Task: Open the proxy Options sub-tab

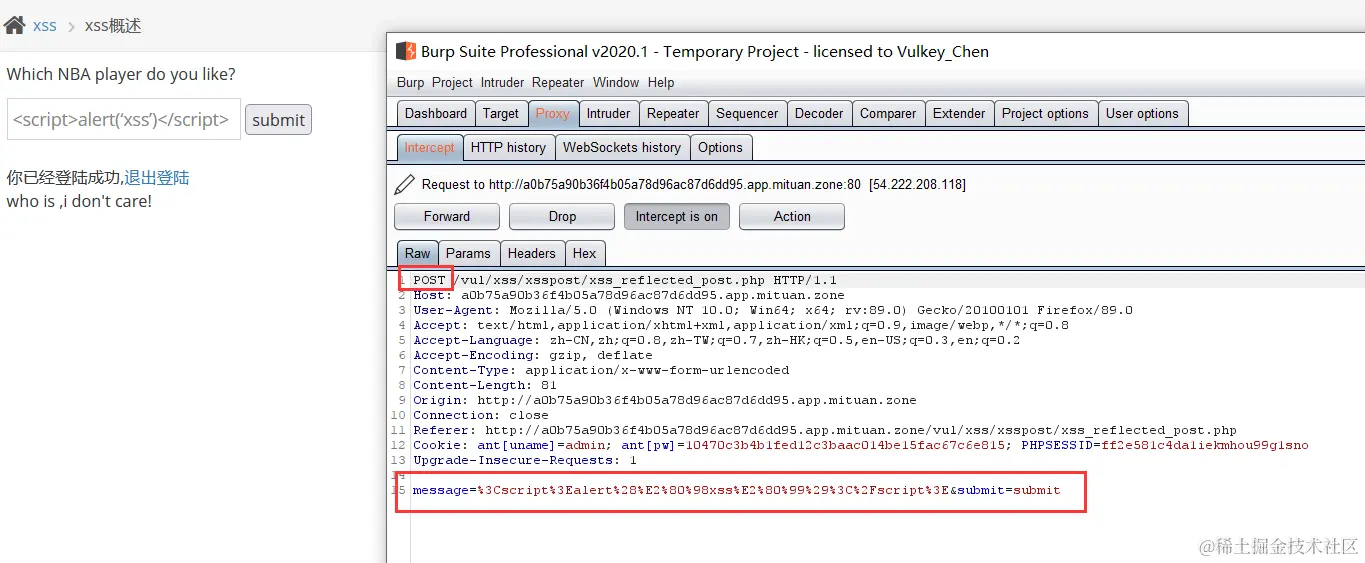Action: pos(720,147)
